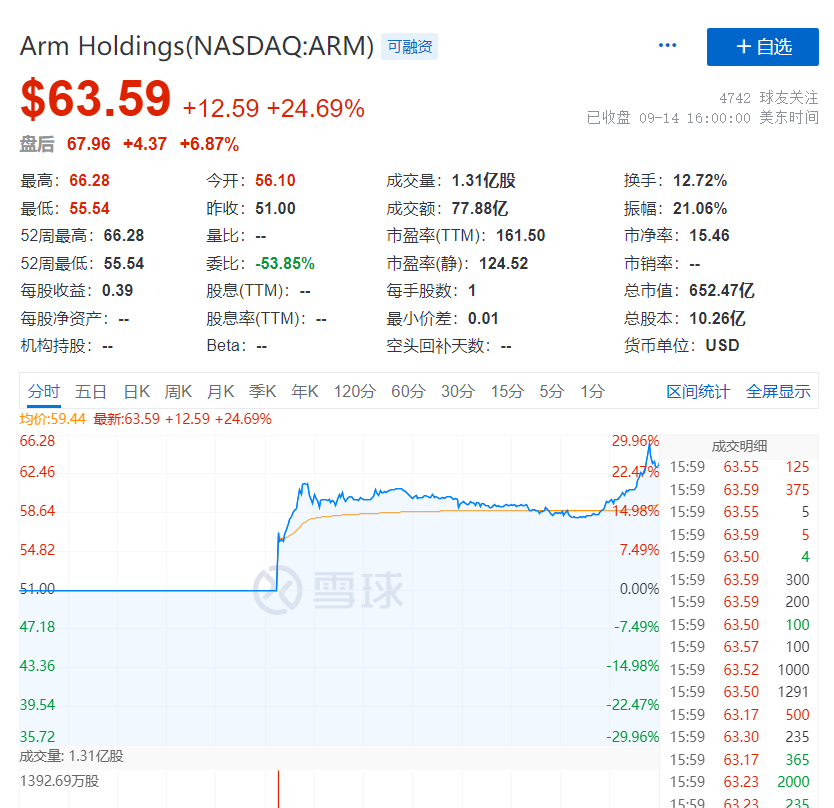Click the Arm Holdings stock title
834x808 pixels.
[196, 46]
